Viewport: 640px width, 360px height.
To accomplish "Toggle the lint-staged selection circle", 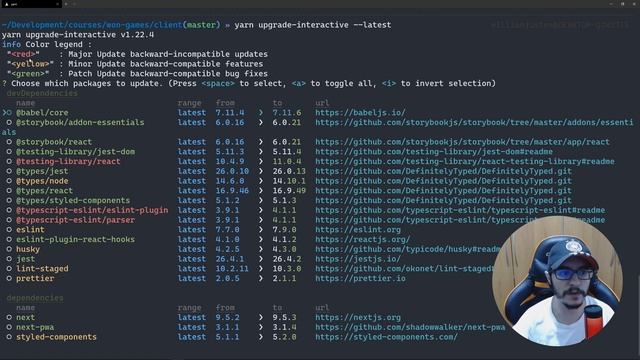I will 9,269.
